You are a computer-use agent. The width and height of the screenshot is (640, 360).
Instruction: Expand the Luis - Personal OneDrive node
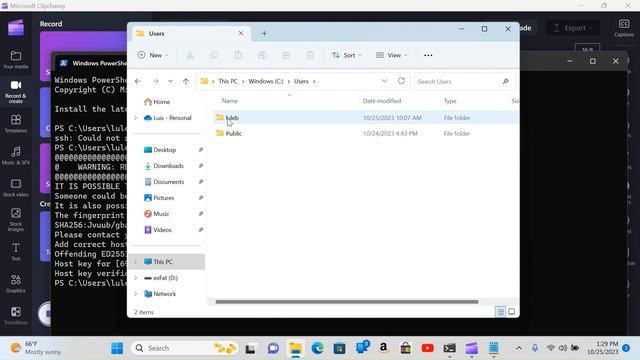(136, 118)
